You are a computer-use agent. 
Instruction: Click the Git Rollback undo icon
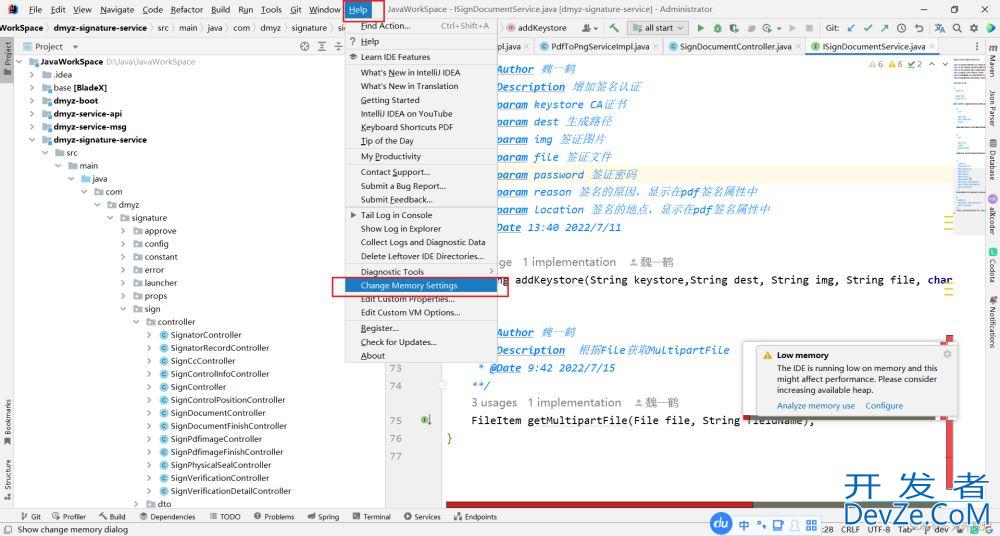(918, 28)
